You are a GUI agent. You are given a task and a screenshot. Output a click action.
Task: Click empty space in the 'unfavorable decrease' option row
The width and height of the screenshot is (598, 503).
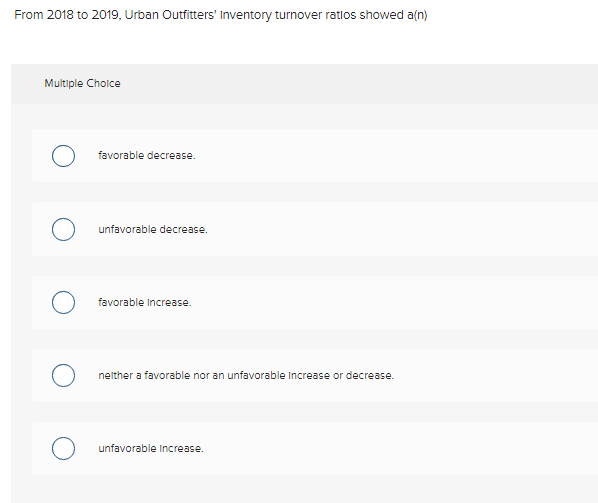point(381,229)
